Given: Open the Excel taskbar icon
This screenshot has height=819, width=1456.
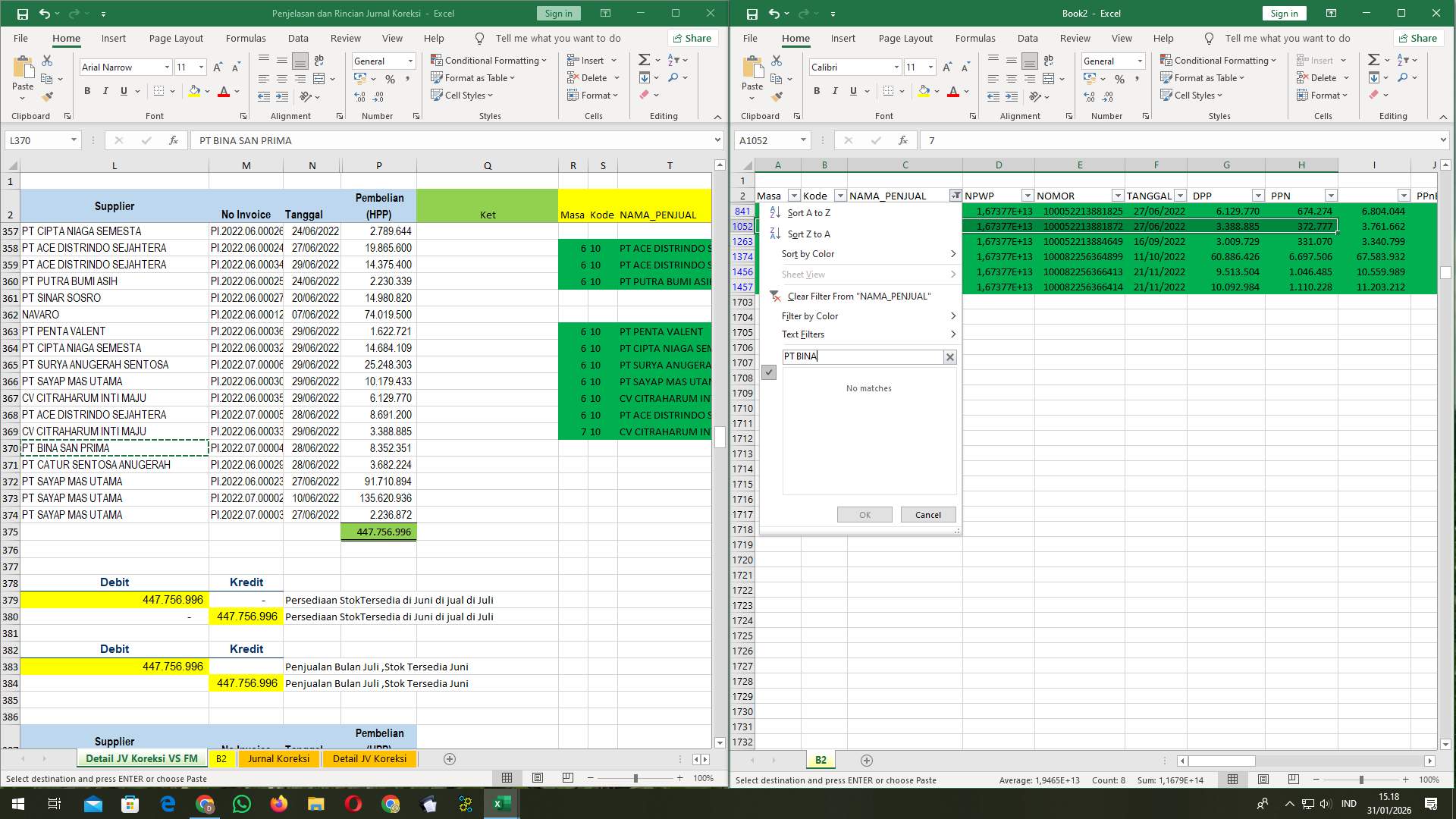Looking at the screenshot, I should (x=500, y=803).
